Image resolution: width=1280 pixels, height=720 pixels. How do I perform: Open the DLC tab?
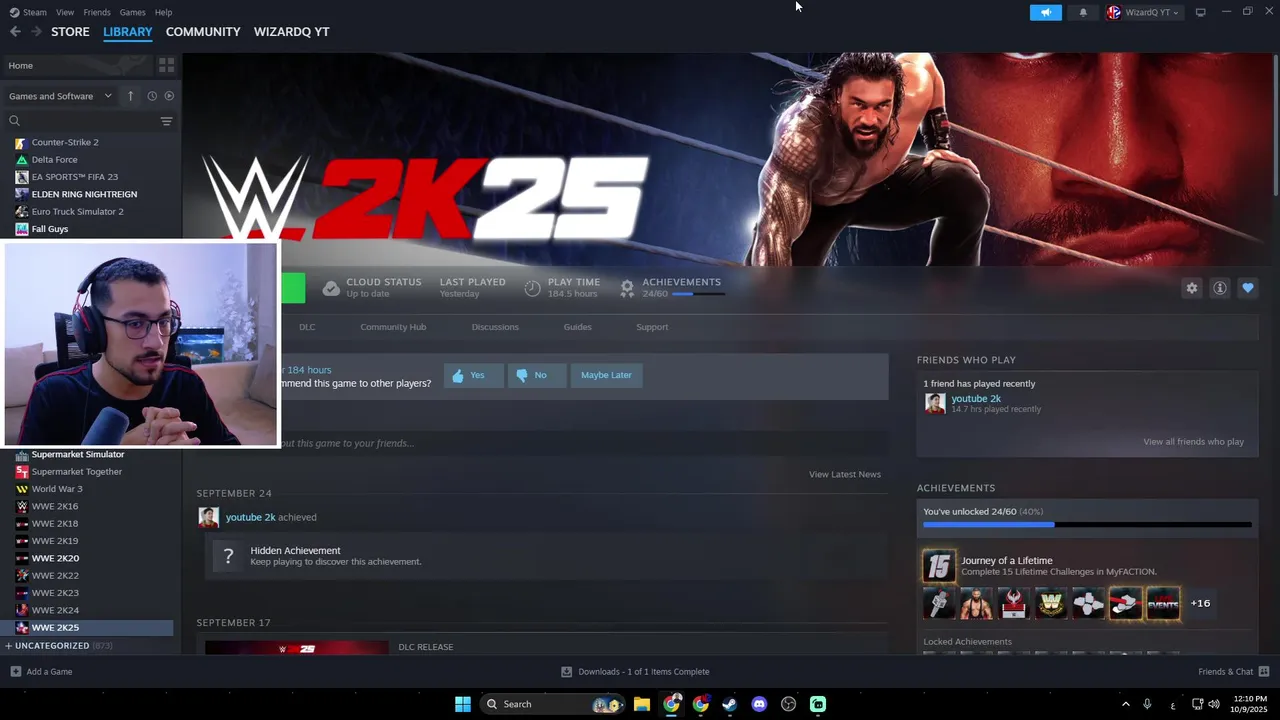(x=307, y=327)
